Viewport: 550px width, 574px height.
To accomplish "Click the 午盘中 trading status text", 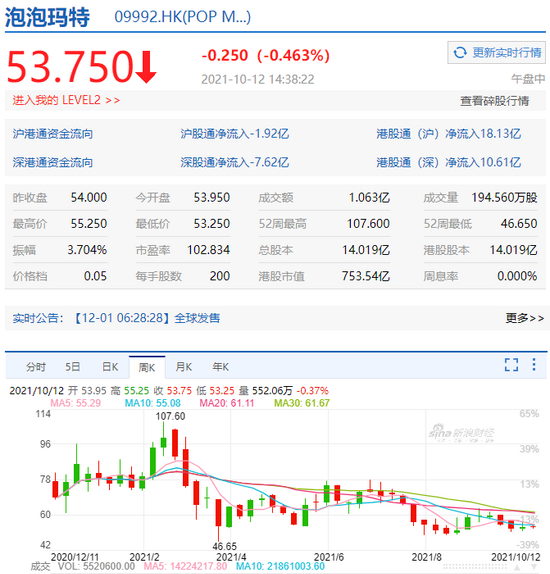I will coord(528,79).
